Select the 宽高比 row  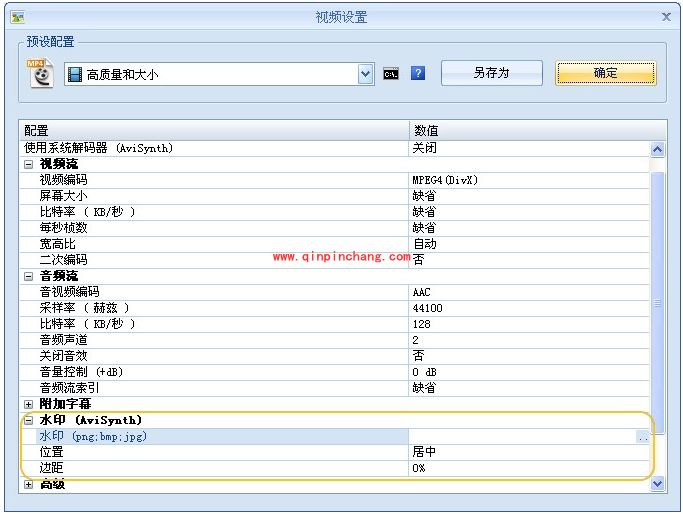335,244
